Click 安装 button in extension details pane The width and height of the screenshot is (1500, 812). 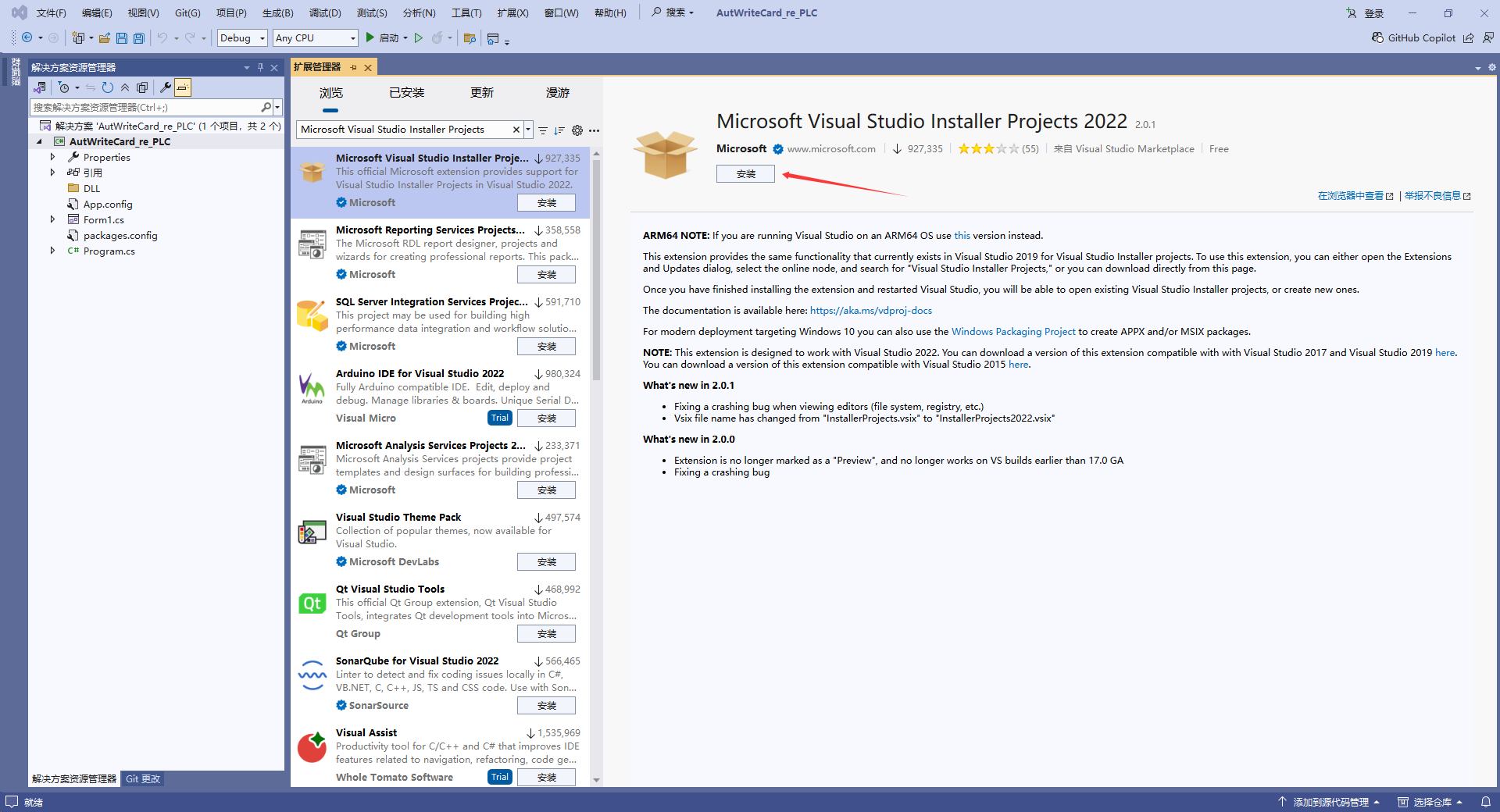coord(745,173)
